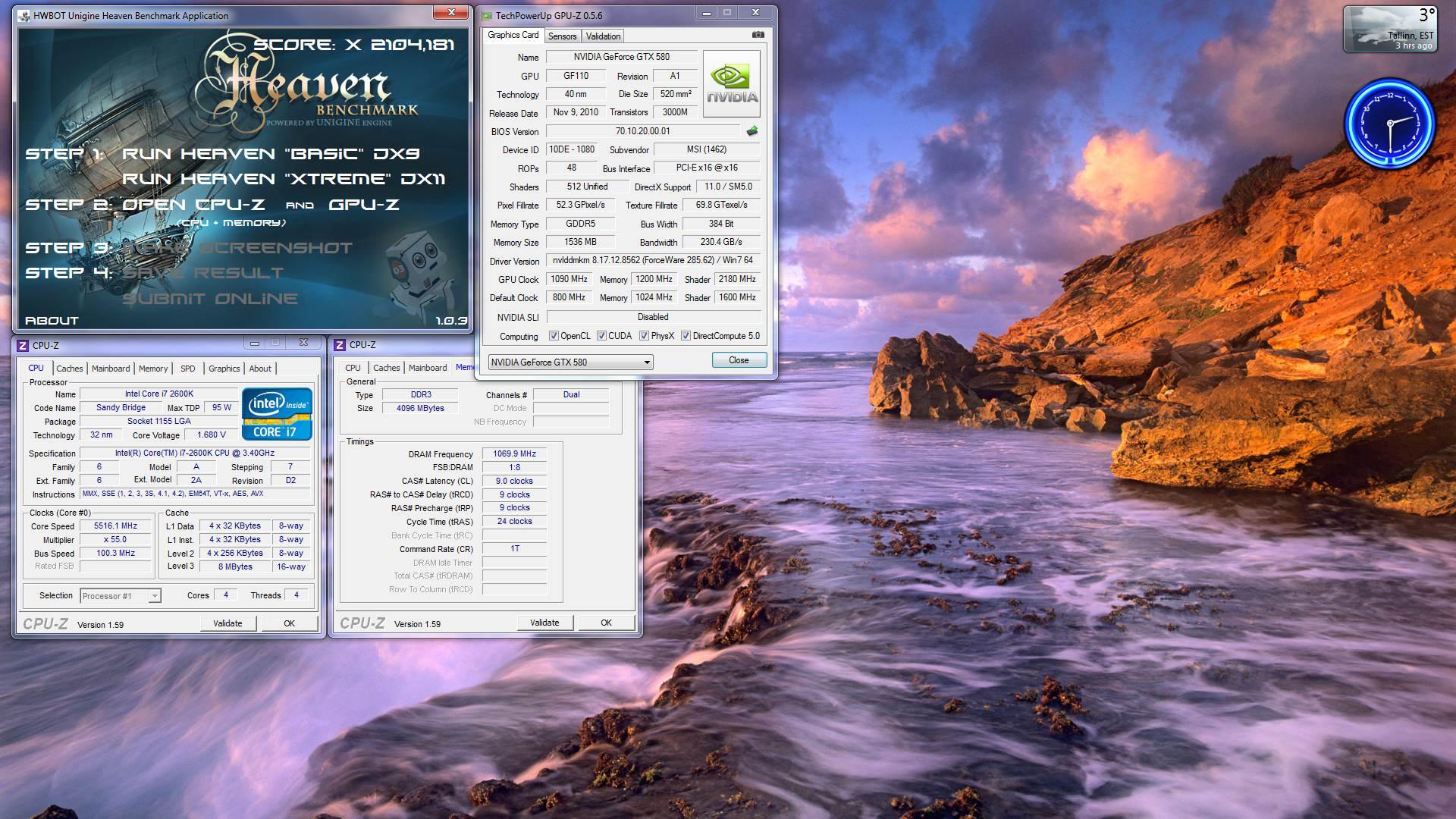Click GPU-Z link in Heaven step 2
The width and height of the screenshot is (1456, 819).
(x=364, y=205)
